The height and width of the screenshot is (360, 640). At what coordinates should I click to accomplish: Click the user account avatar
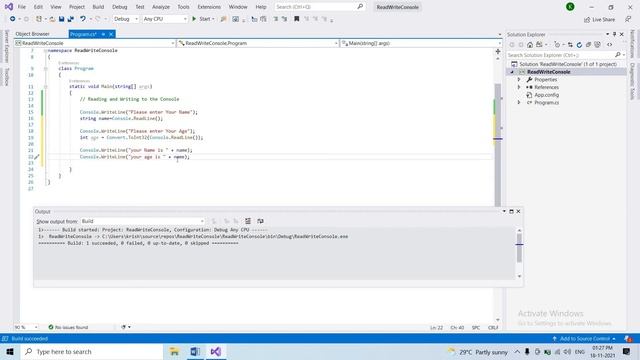click(x=570, y=7)
